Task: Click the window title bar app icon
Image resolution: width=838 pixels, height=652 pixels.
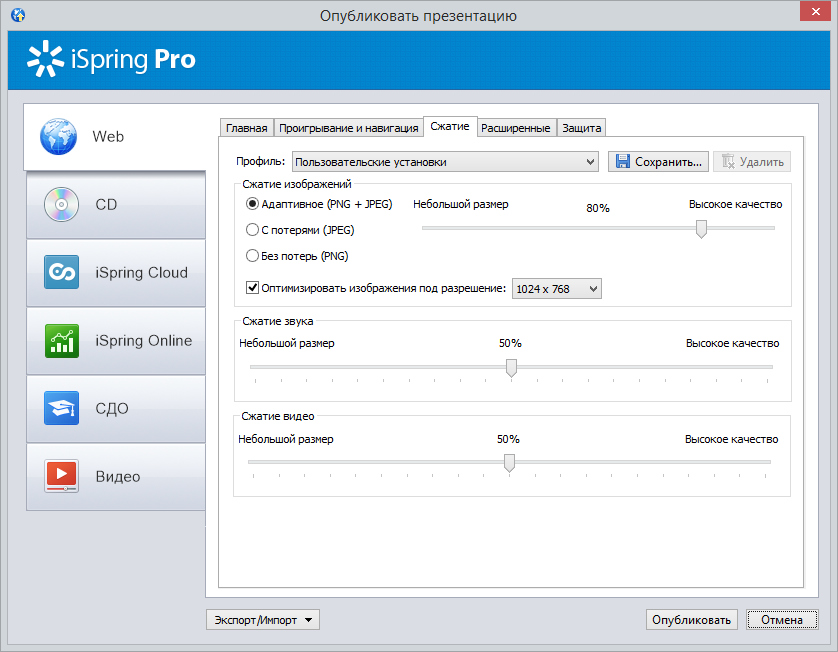Action: (18, 15)
